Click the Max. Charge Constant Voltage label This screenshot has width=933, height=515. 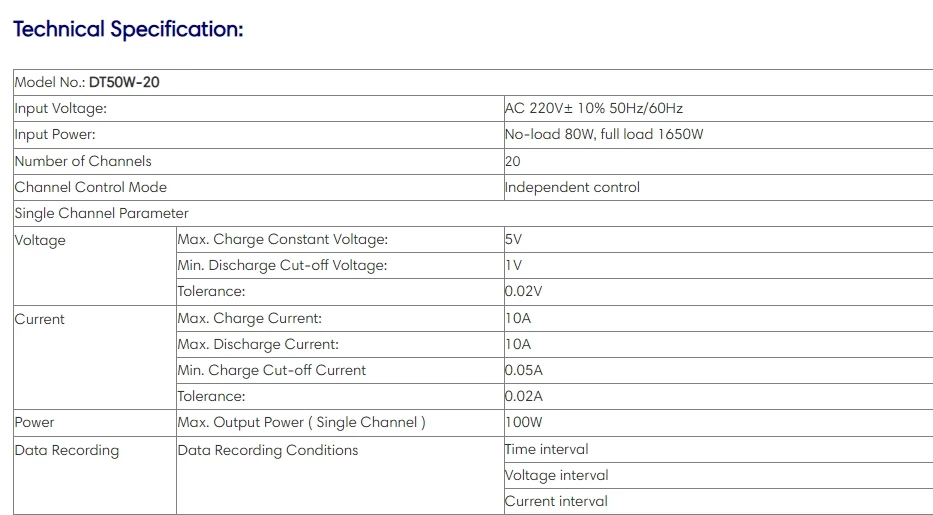pyautogui.click(x=283, y=240)
